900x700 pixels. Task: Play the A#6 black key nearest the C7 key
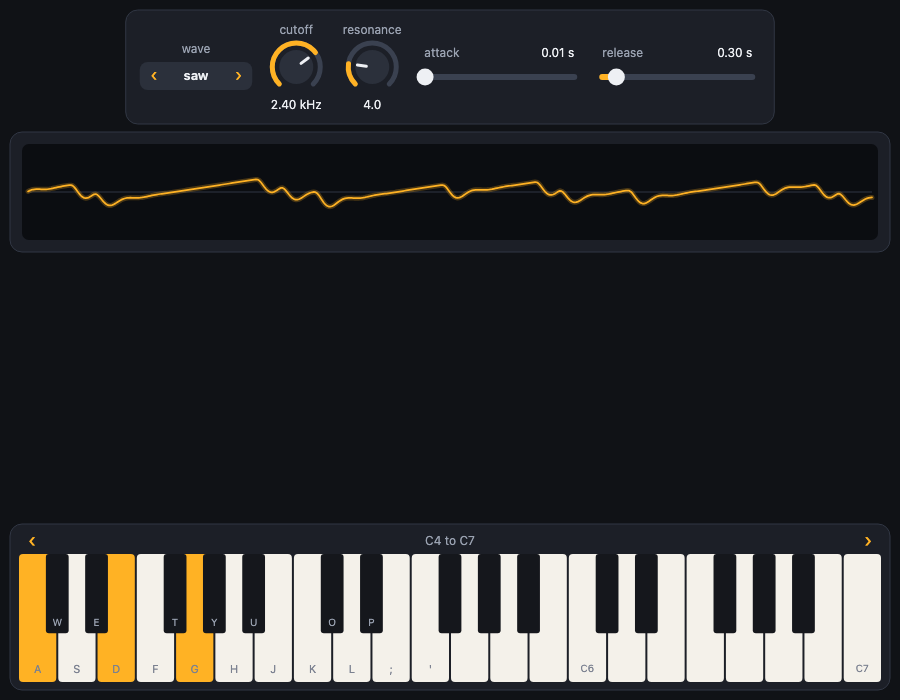[x=803, y=593]
